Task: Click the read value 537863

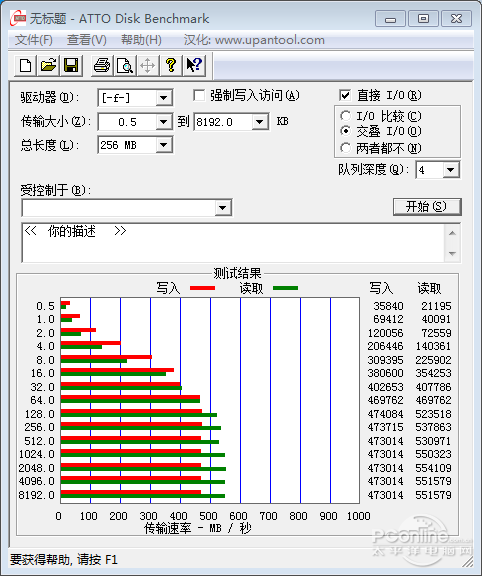Action: coord(434,427)
